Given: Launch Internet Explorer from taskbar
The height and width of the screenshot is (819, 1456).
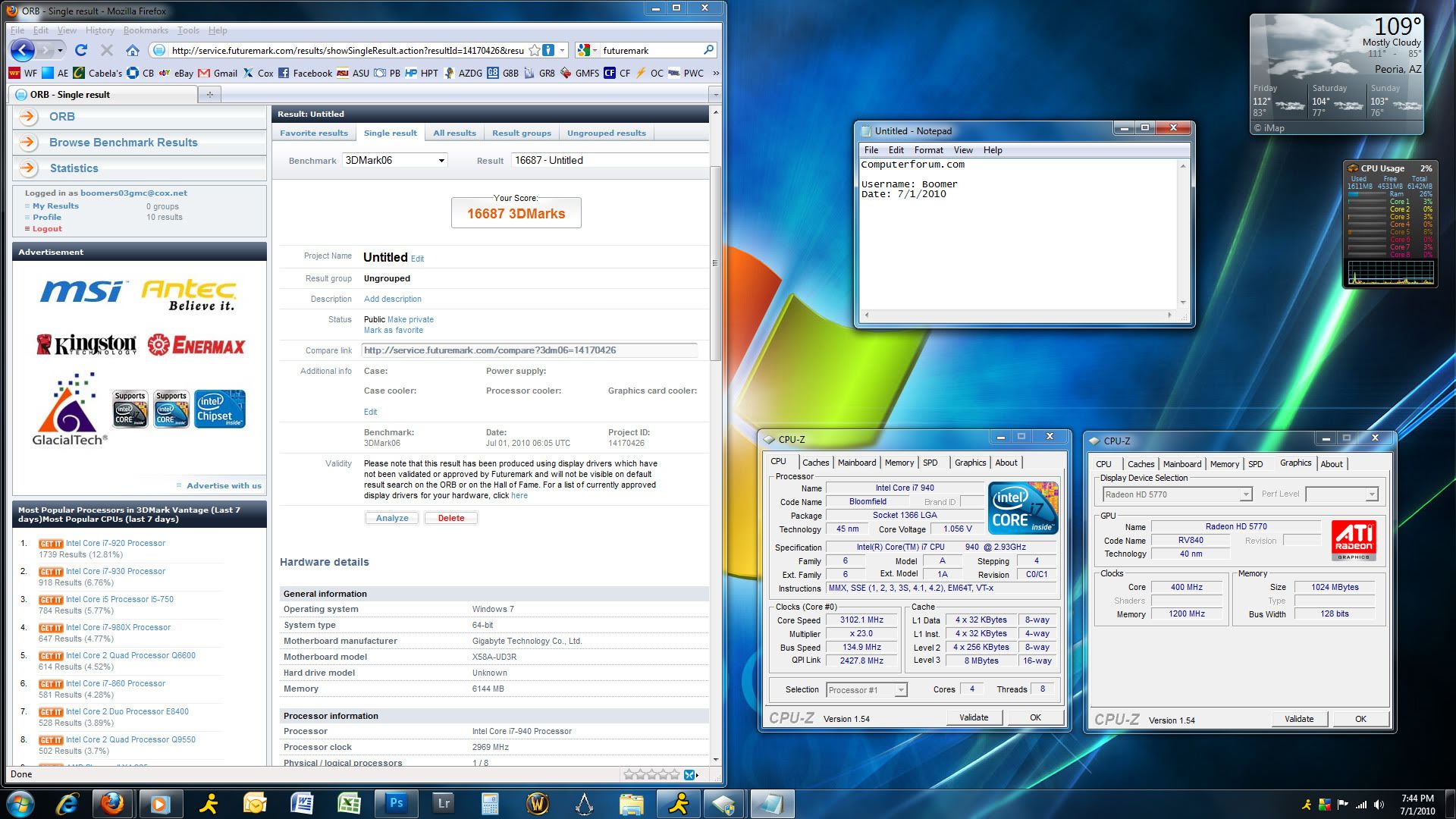Looking at the screenshot, I should click(x=67, y=804).
